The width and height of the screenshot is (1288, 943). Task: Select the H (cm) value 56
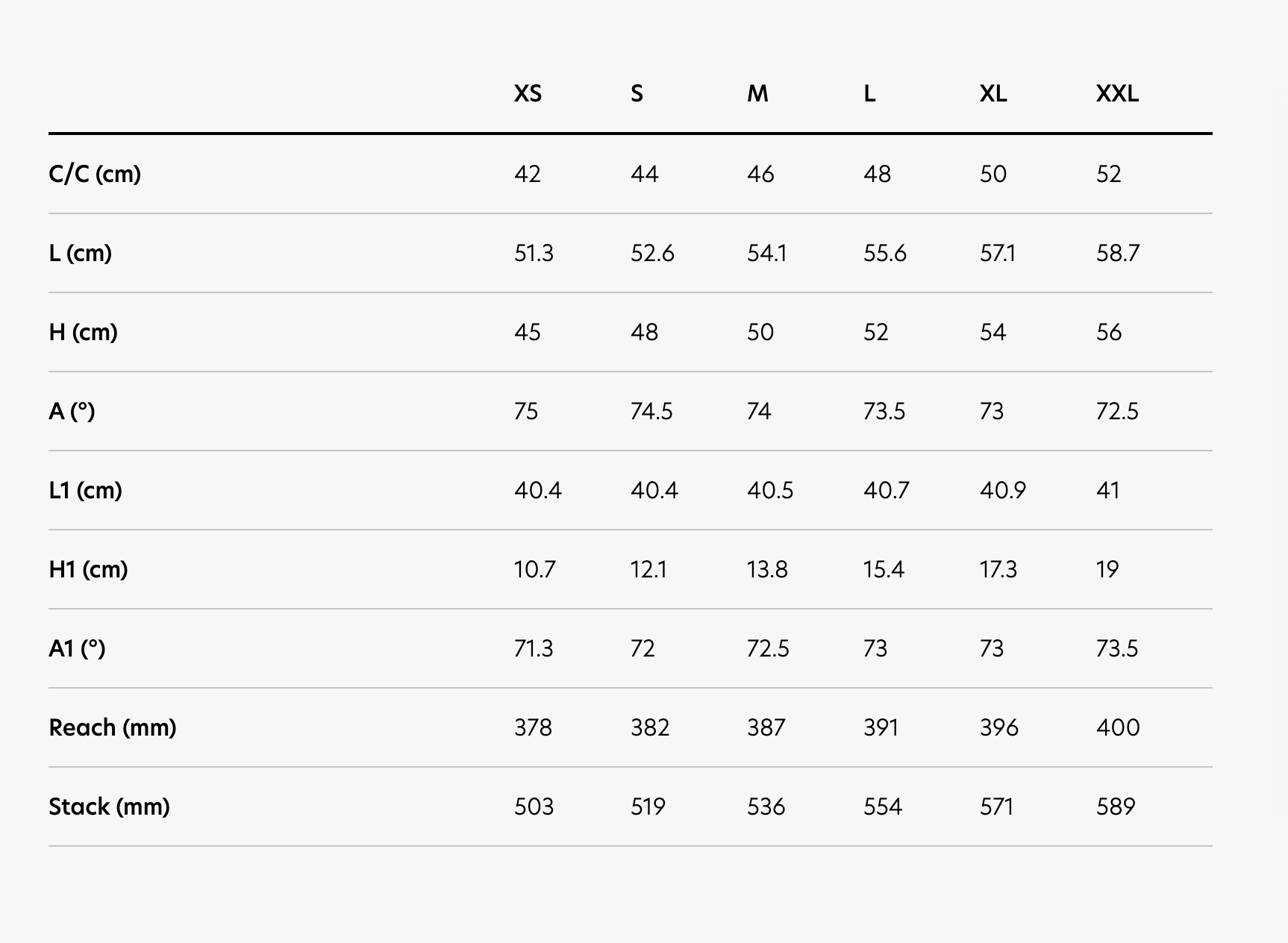(1109, 332)
